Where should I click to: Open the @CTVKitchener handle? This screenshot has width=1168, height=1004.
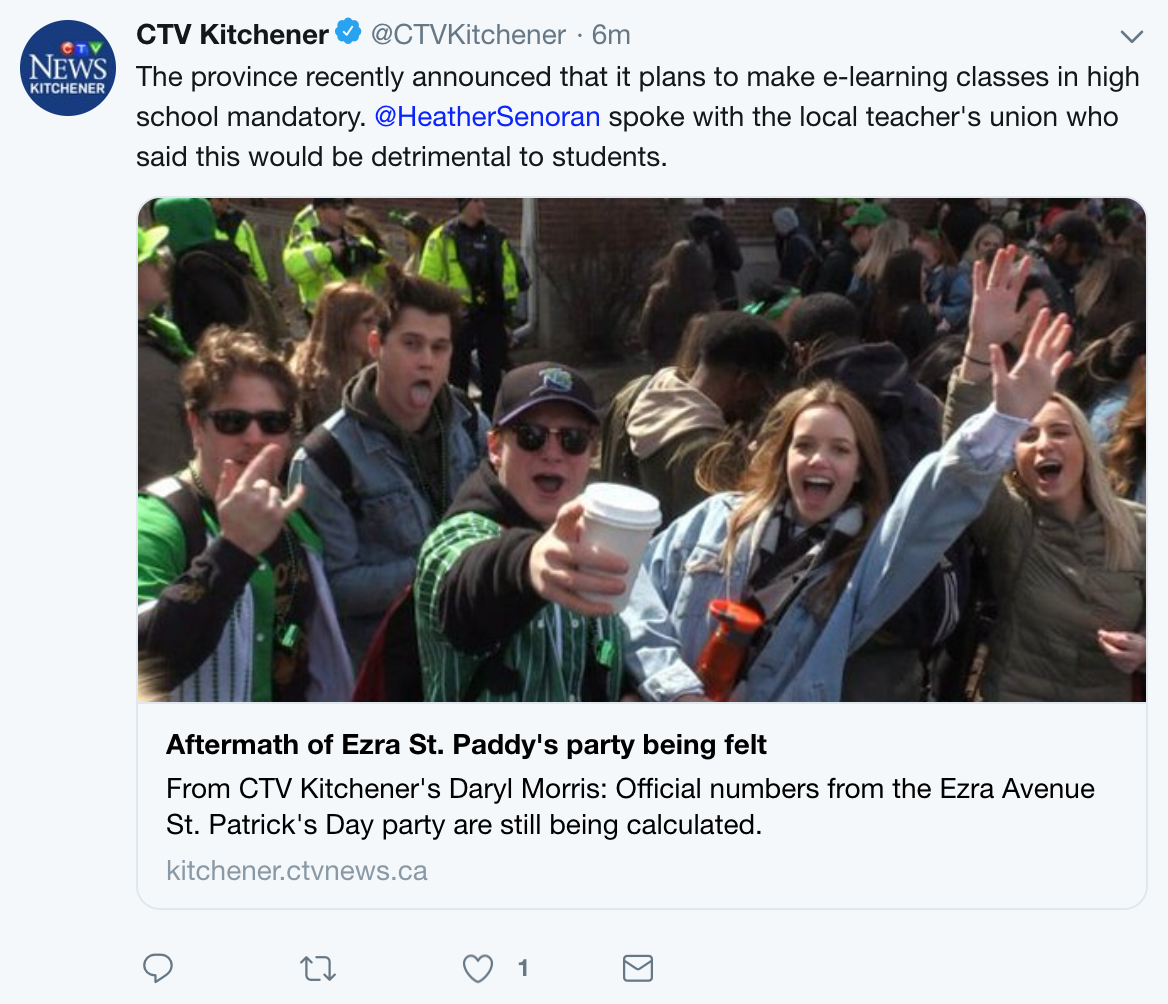468,35
